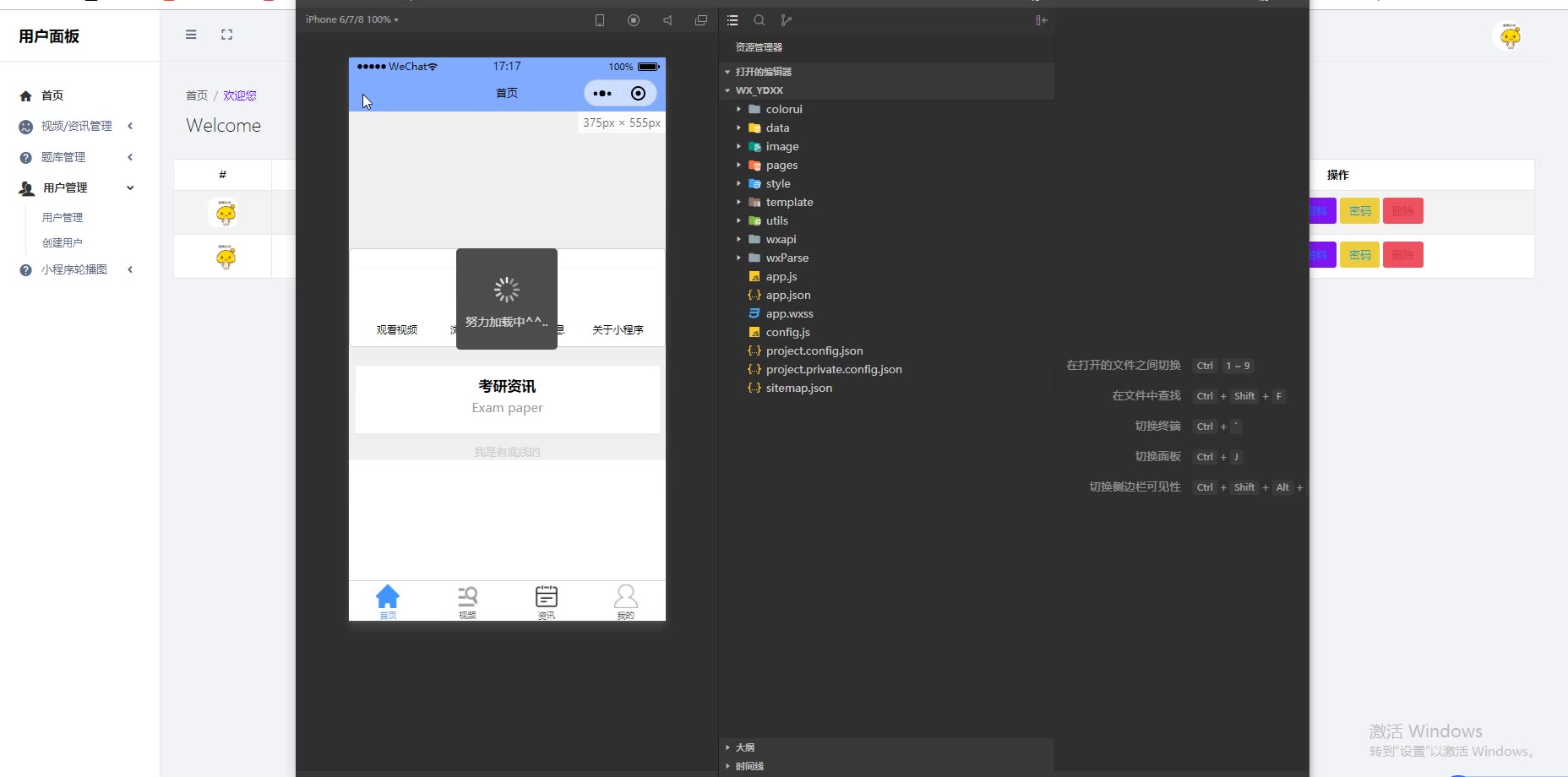The width and height of the screenshot is (1568, 777).
Task: Click the 用户管理 person icon in sidebar
Action: tap(26, 188)
